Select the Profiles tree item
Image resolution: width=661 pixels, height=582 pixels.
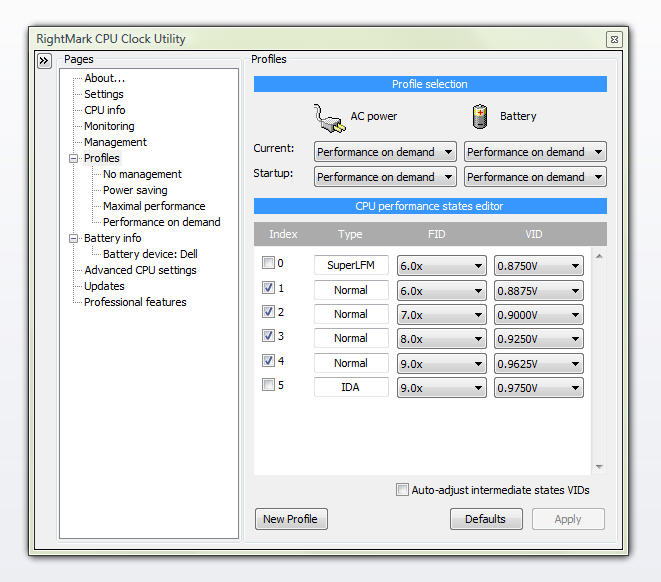(x=102, y=158)
